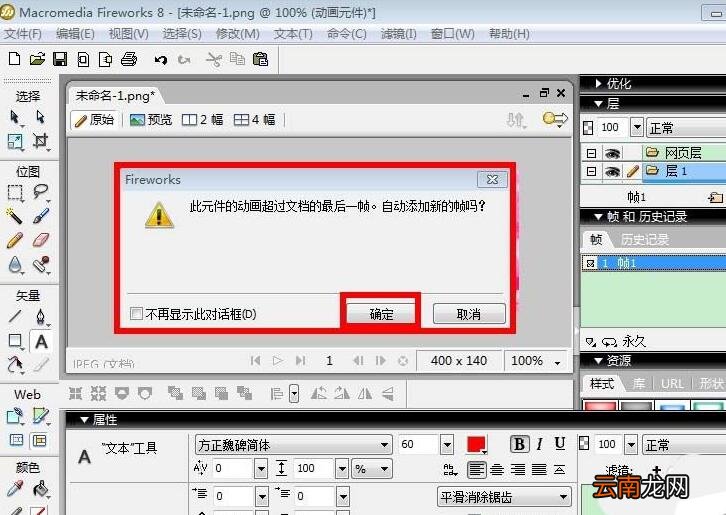The height and width of the screenshot is (515, 726).
Task: Select the Line tool
Action: [x=15, y=317]
